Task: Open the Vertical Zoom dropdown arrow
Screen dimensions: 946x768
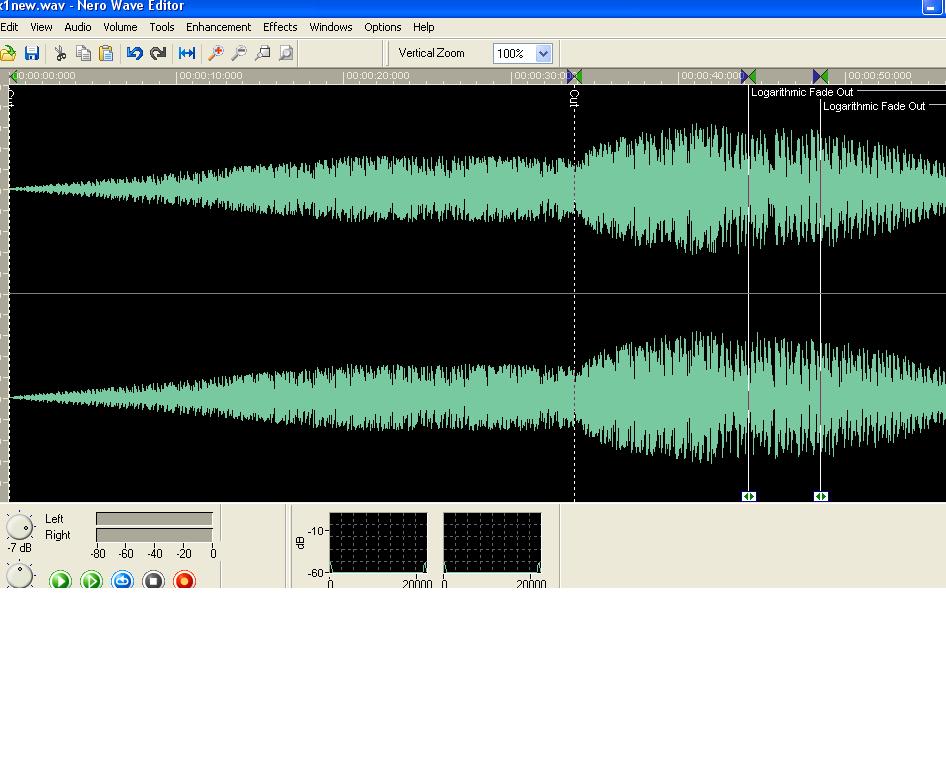Action: (543, 54)
